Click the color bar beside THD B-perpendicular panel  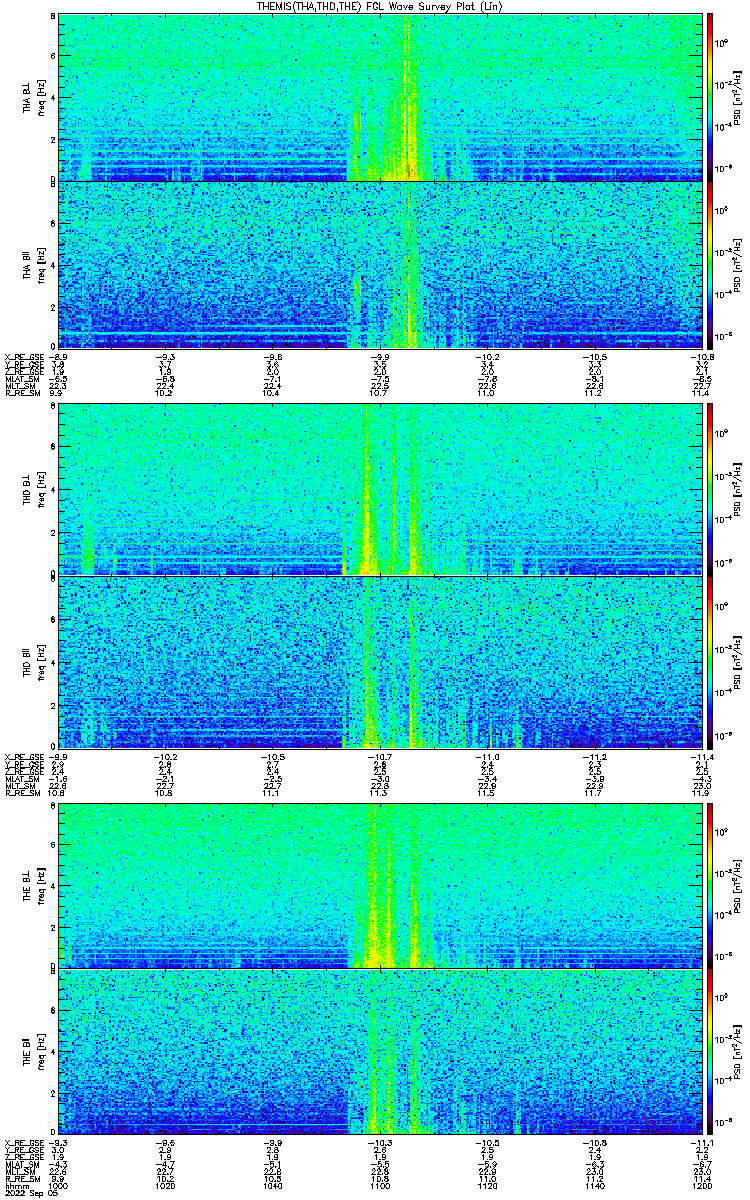709,489
